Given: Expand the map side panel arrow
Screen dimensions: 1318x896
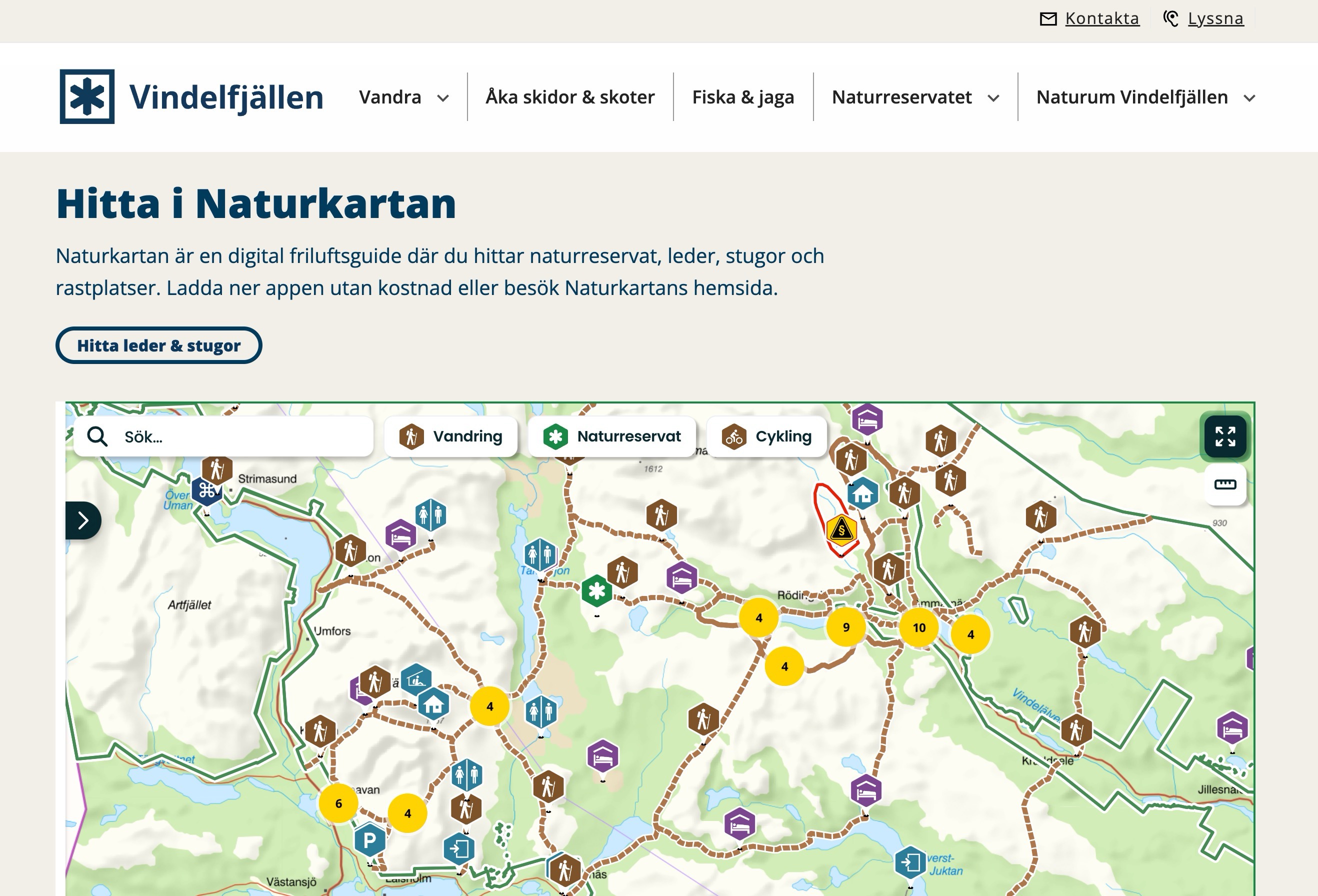Looking at the screenshot, I should pyautogui.click(x=83, y=520).
